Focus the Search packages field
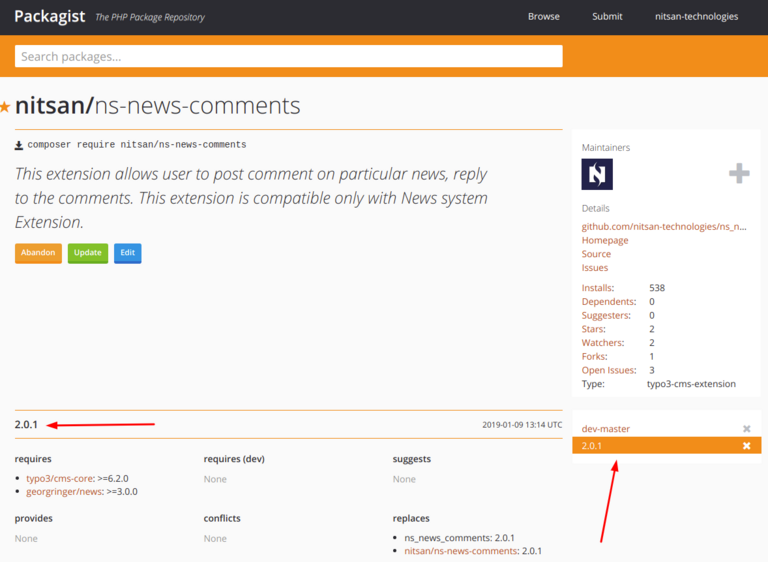Image resolution: width=768 pixels, height=562 pixels. [x=288, y=57]
